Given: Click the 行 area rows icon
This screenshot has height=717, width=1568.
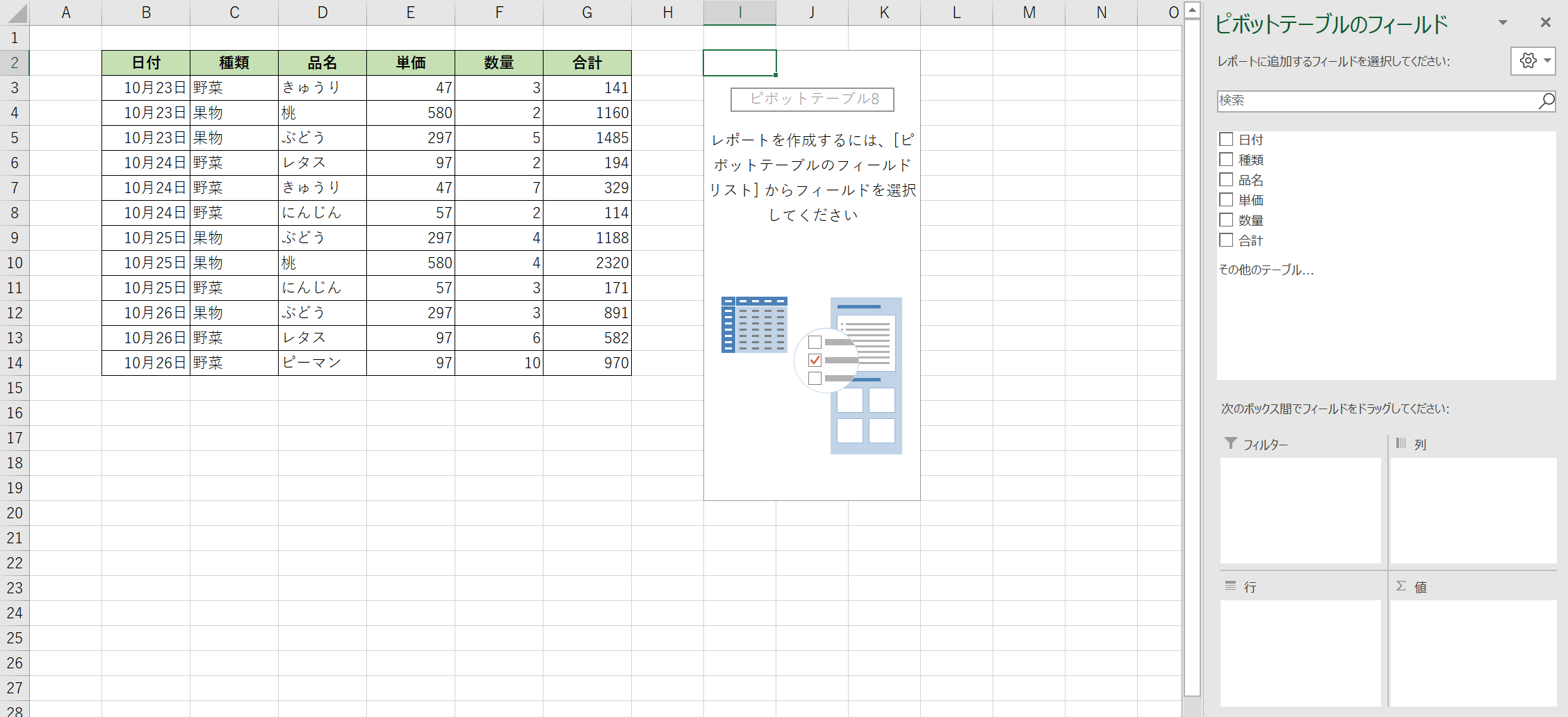Looking at the screenshot, I should [x=1231, y=586].
